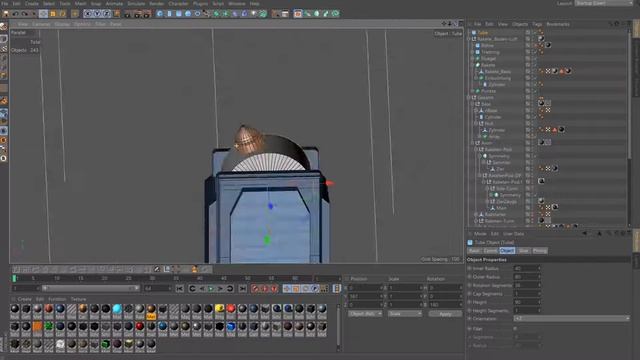Click the Render View clapperboard icon
Viewport: 640px width, 360px height.
pyautogui.click(x=128, y=14)
